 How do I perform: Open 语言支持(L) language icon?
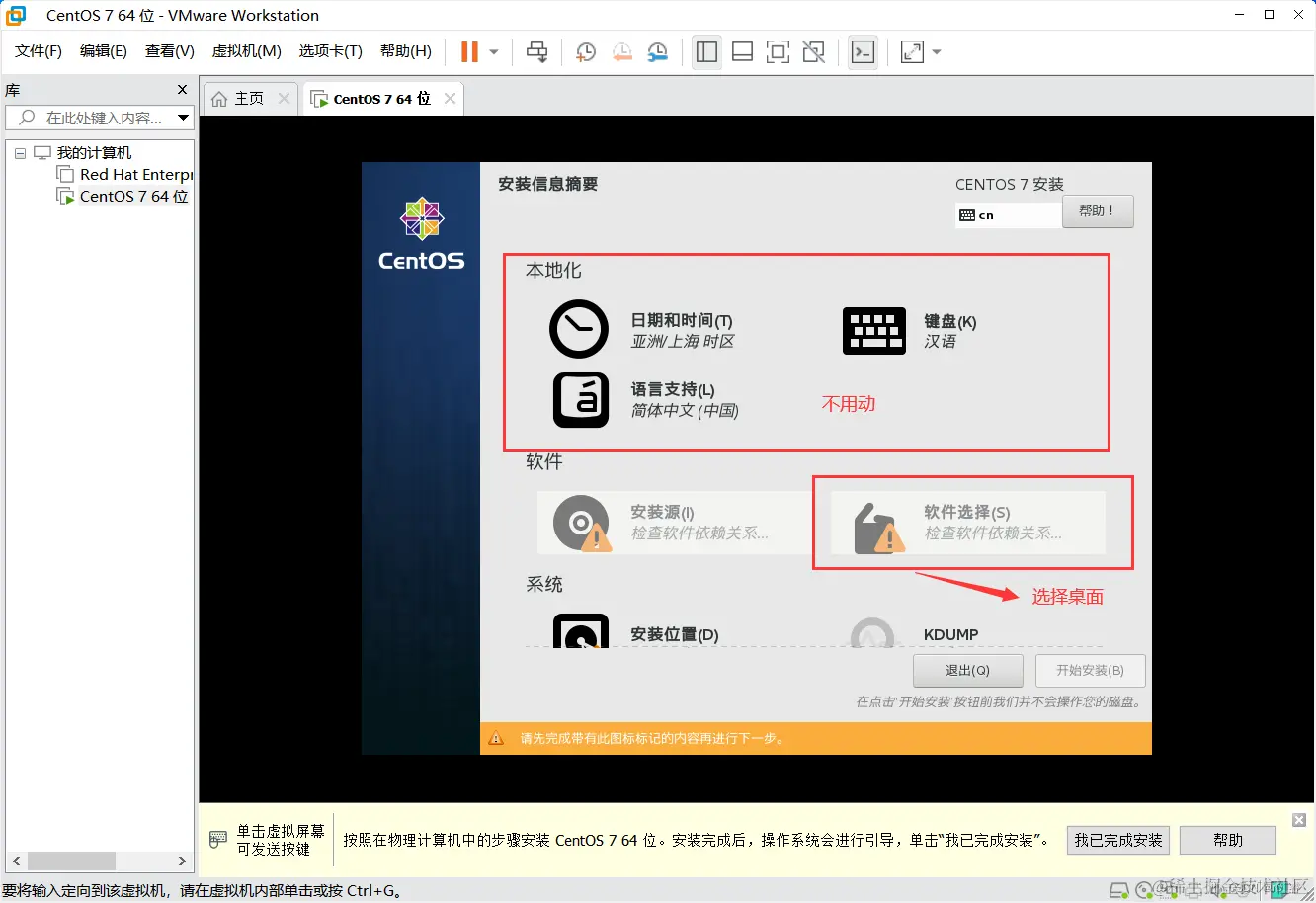581,399
